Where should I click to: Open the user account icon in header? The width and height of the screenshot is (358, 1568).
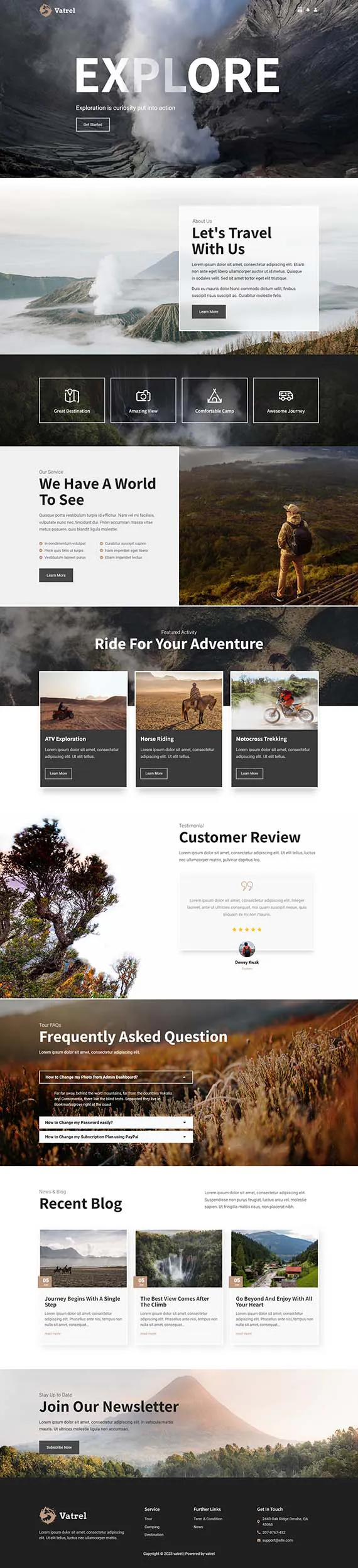tap(315, 10)
